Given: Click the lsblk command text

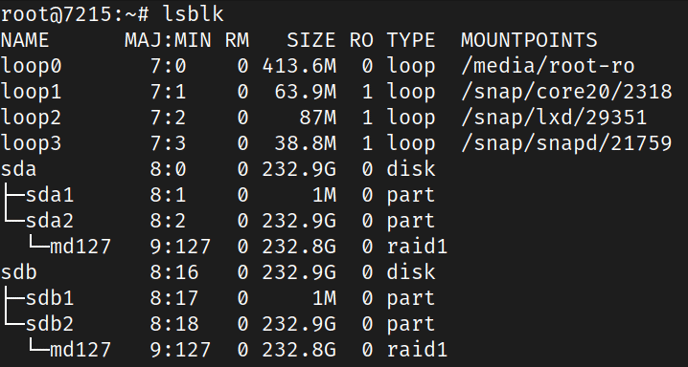Looking at the screenshot, I should pos(193,14).
